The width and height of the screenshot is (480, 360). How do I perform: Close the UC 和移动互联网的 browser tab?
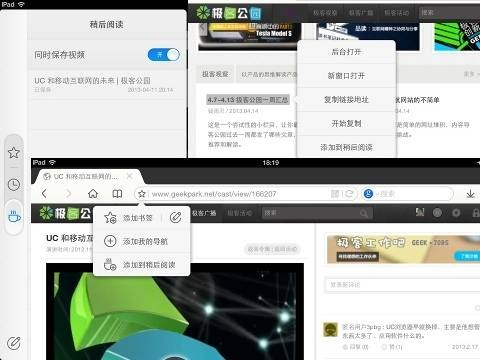(x=130, y=176)
